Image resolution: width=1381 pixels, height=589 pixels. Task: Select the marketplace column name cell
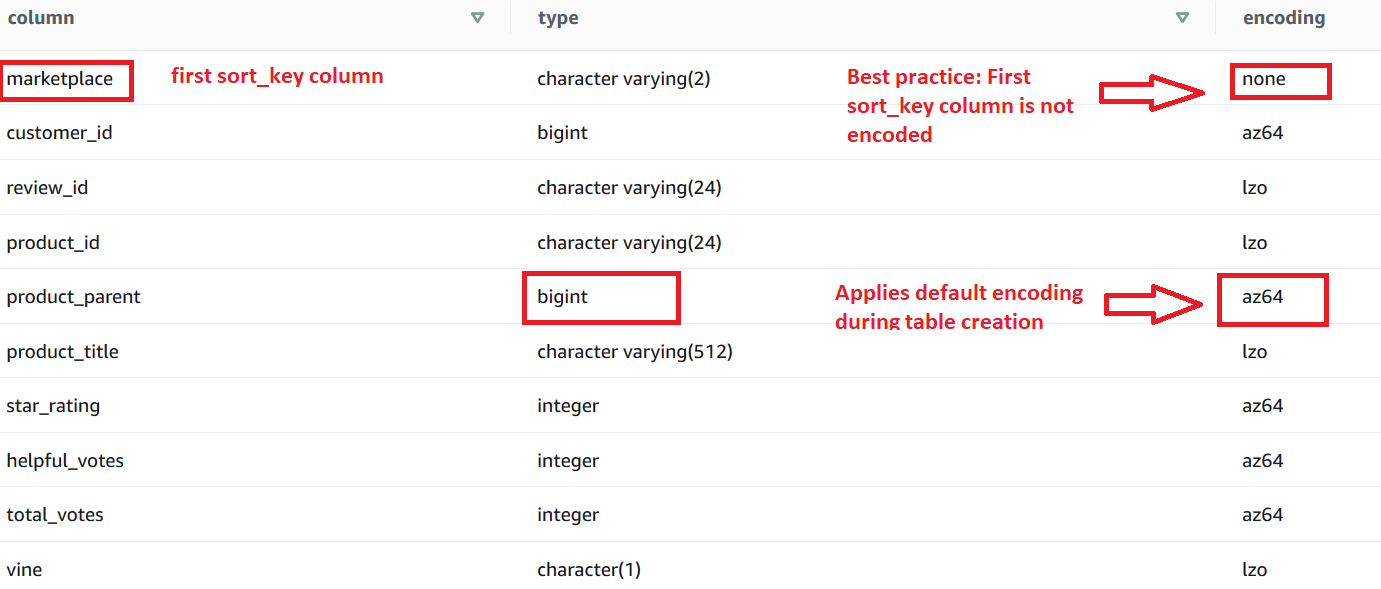point(60,79)
